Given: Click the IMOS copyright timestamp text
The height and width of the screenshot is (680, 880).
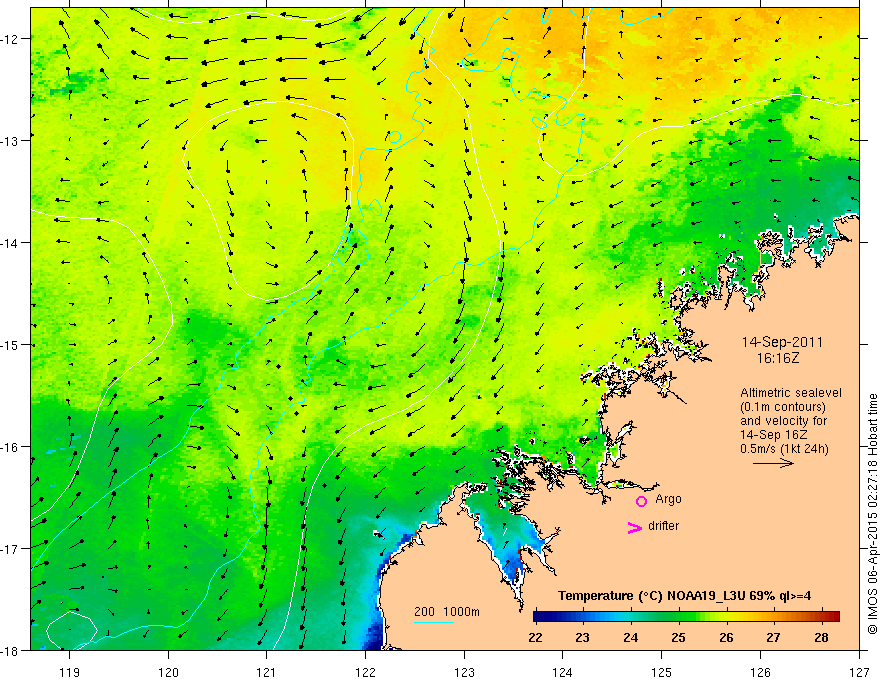Looking at the screenshot, I should [x=872, y=514].
